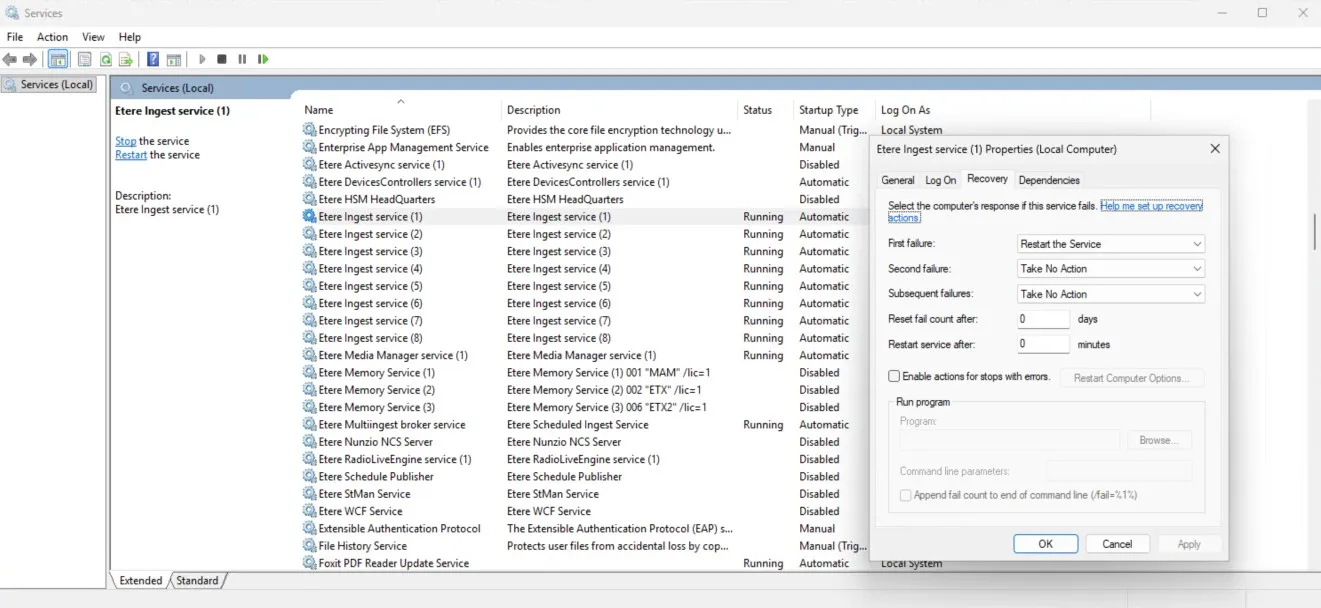
Task: Click the Stop the service link
Action: point(125,141)
